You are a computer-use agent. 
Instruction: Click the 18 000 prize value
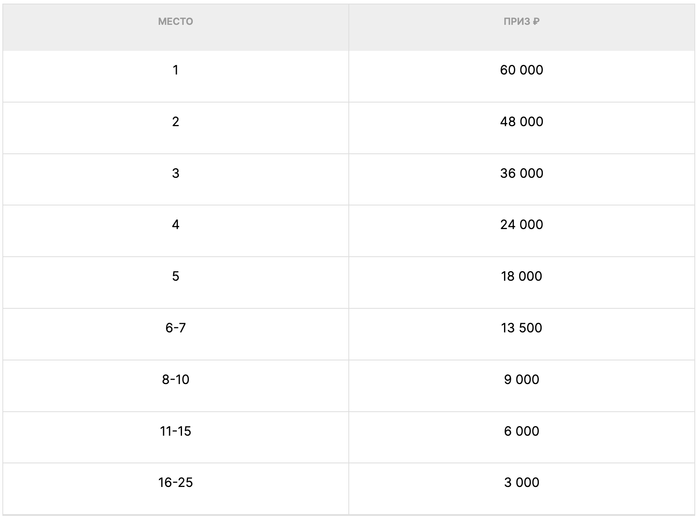[x=521, y=276]
